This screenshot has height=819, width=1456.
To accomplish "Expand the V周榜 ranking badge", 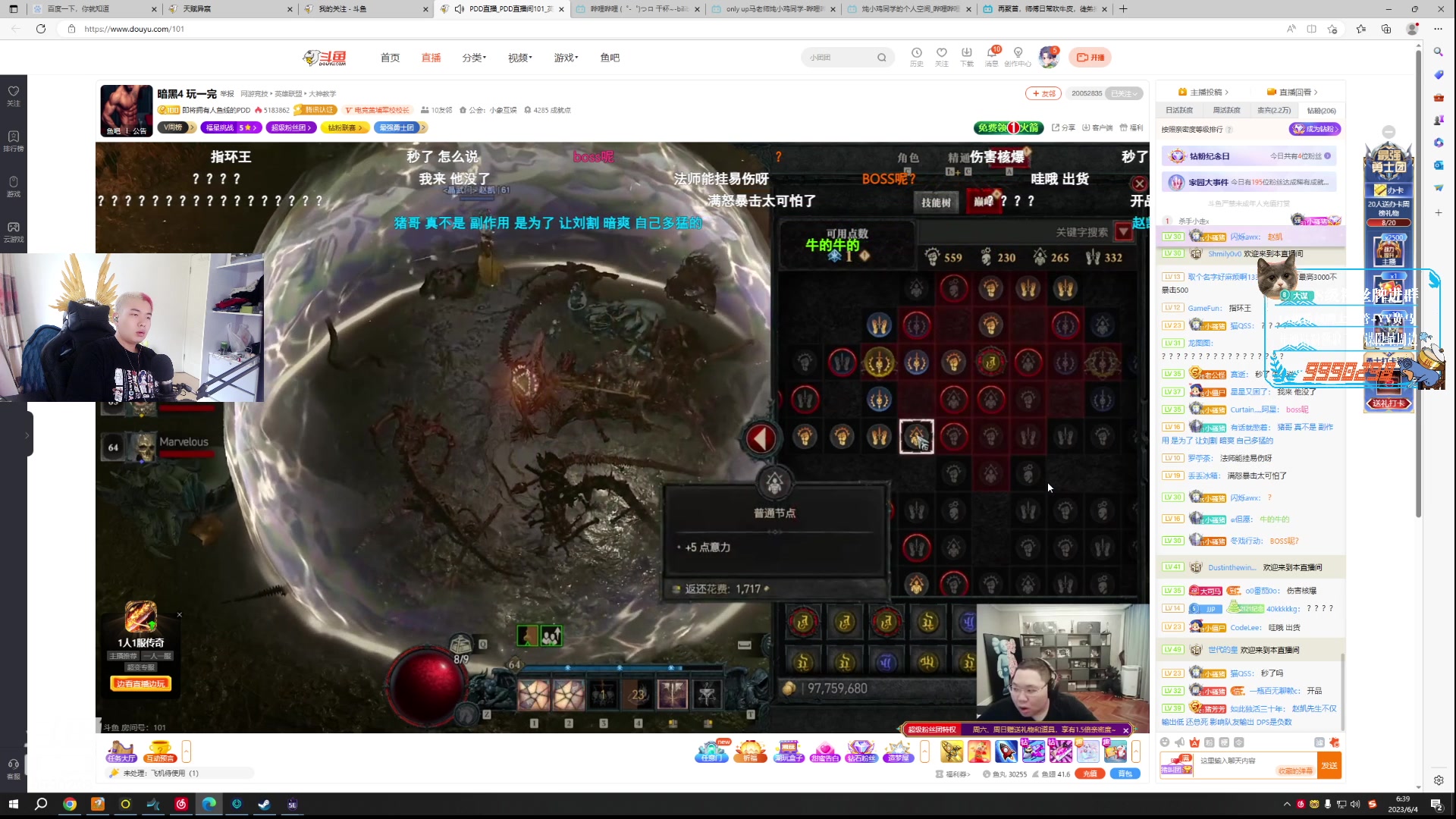I will pos(177,127).
